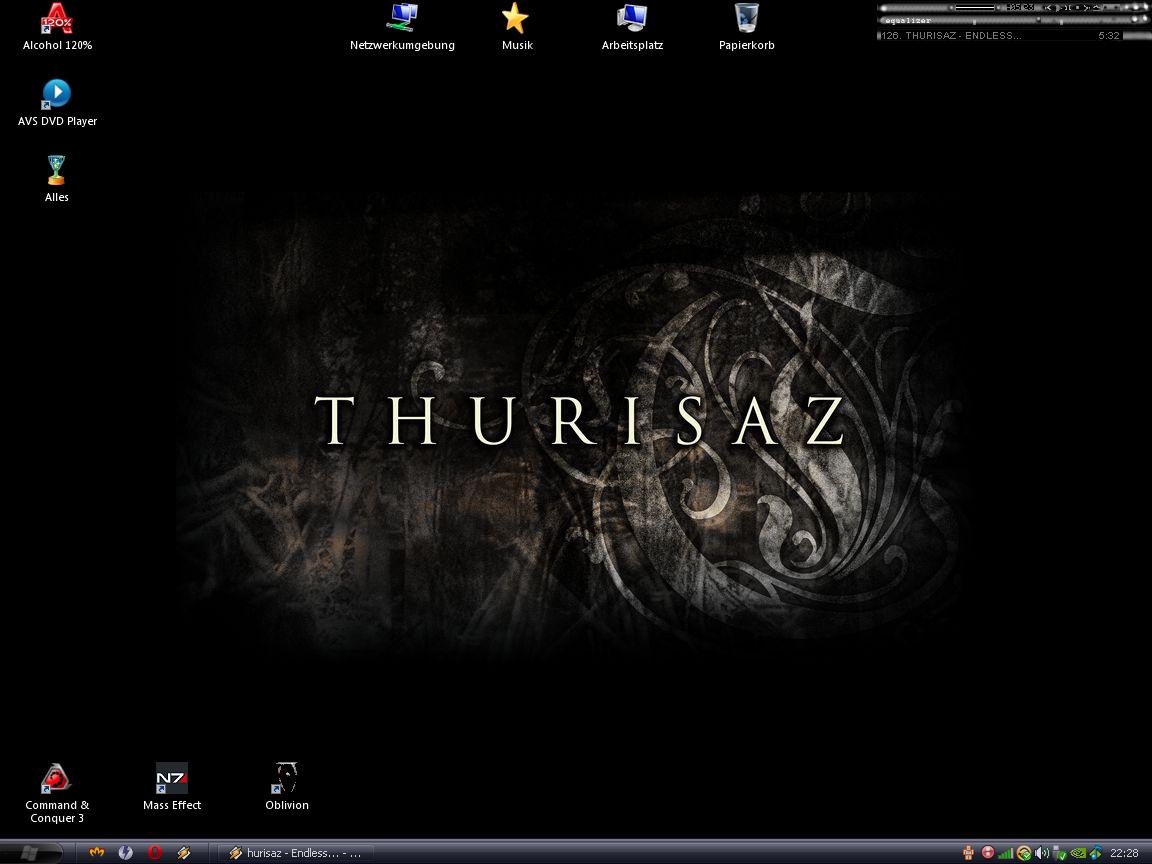Start Oblivion from the desktop shortcut
The image size is (1152, 864).
[287, 779]
